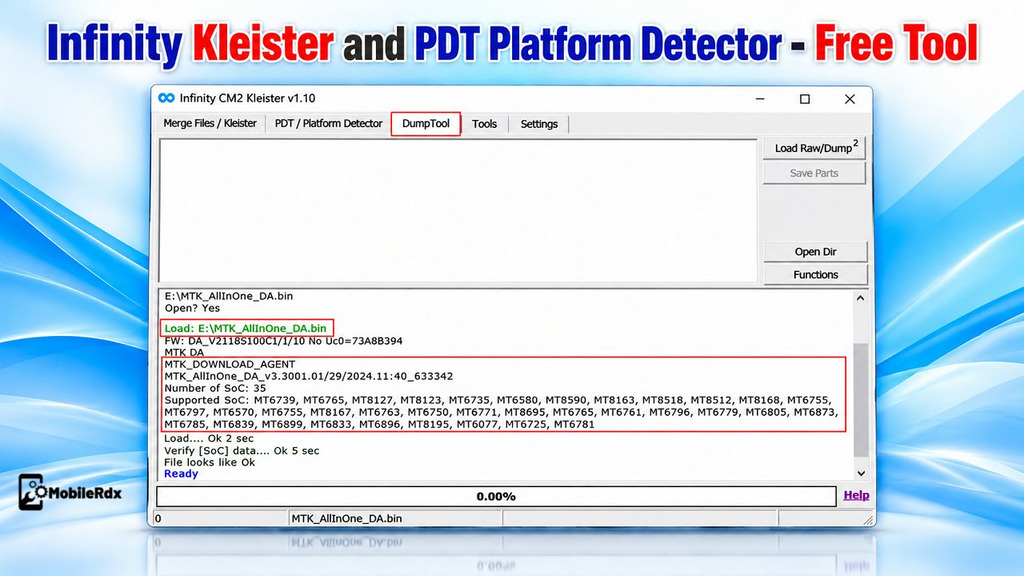Image resolution: width=1024 pixels, height=576 pixels.
Task: Open the Merge Files / Kleister tab
Action: (210, 123)
